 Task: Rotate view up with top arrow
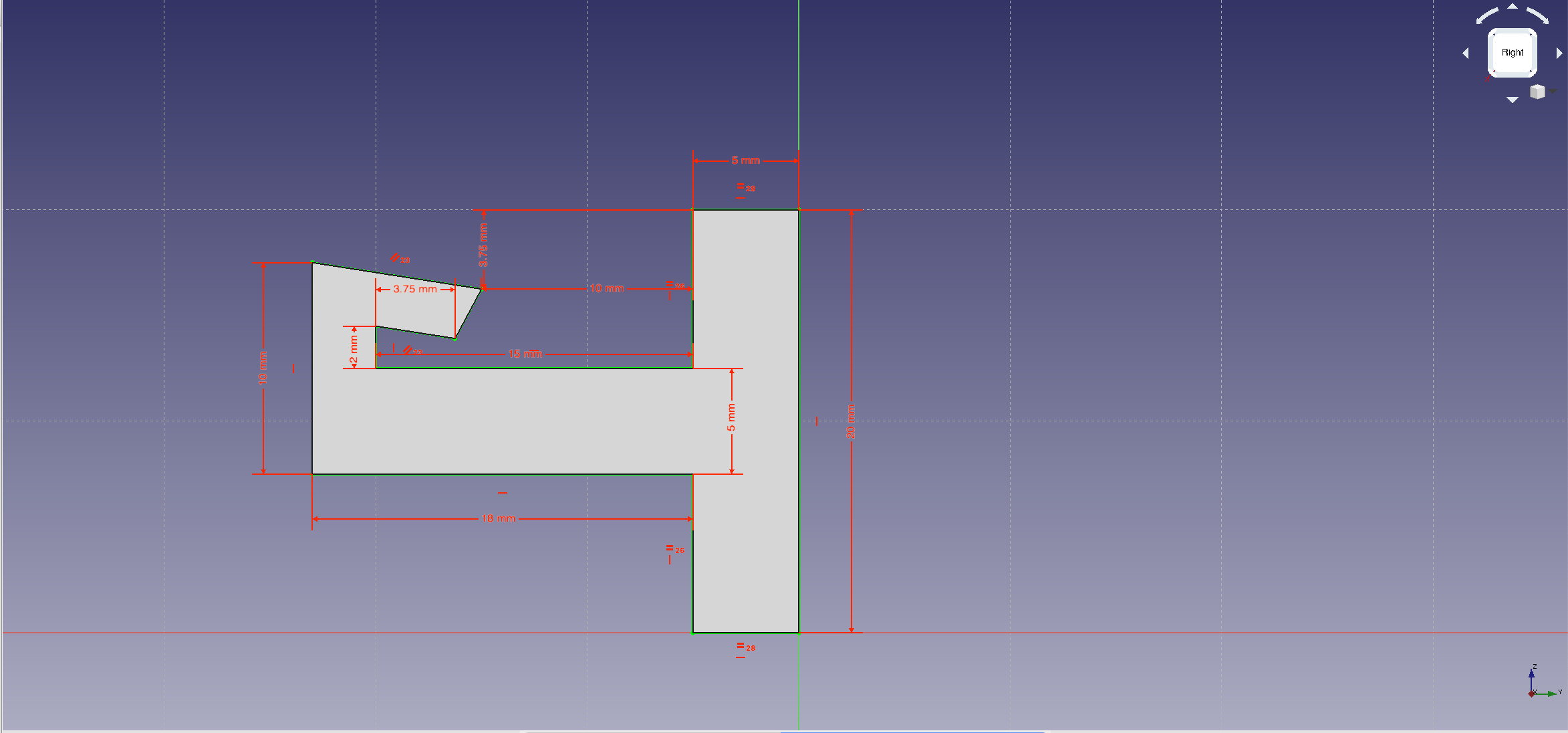pyautogui.click(x=1513, y=7)
